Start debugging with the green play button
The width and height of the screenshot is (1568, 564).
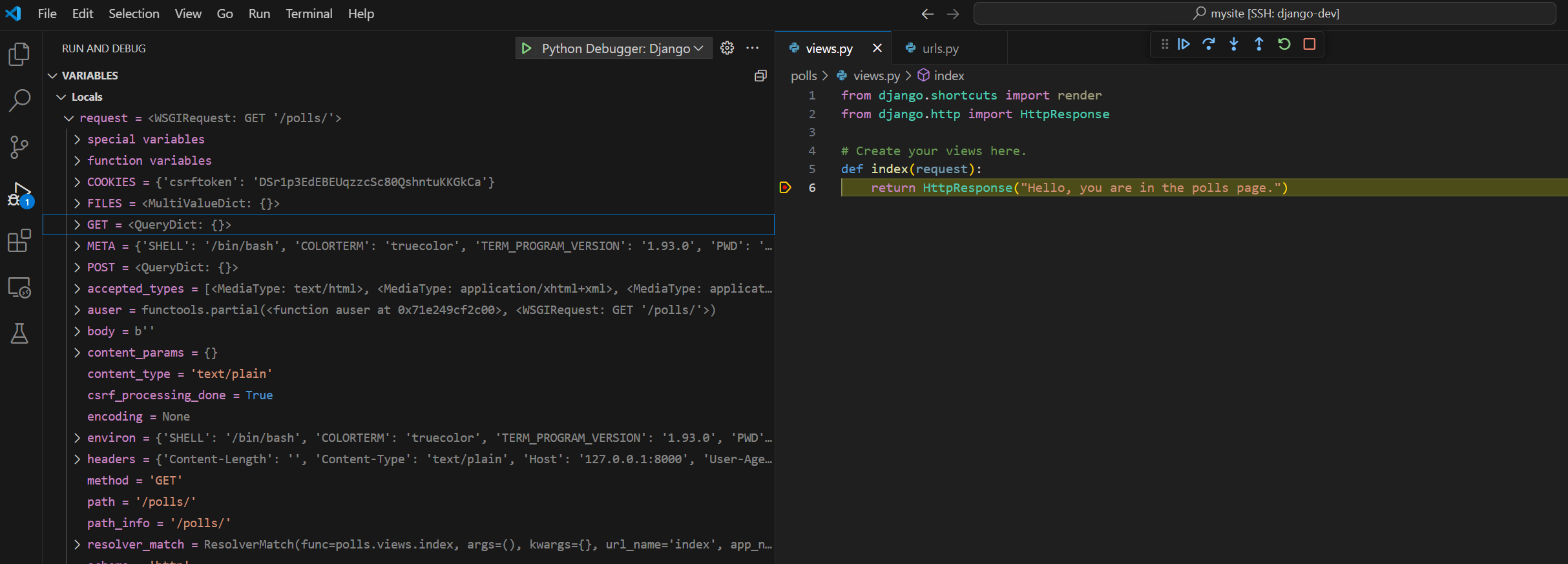[526, 48]
